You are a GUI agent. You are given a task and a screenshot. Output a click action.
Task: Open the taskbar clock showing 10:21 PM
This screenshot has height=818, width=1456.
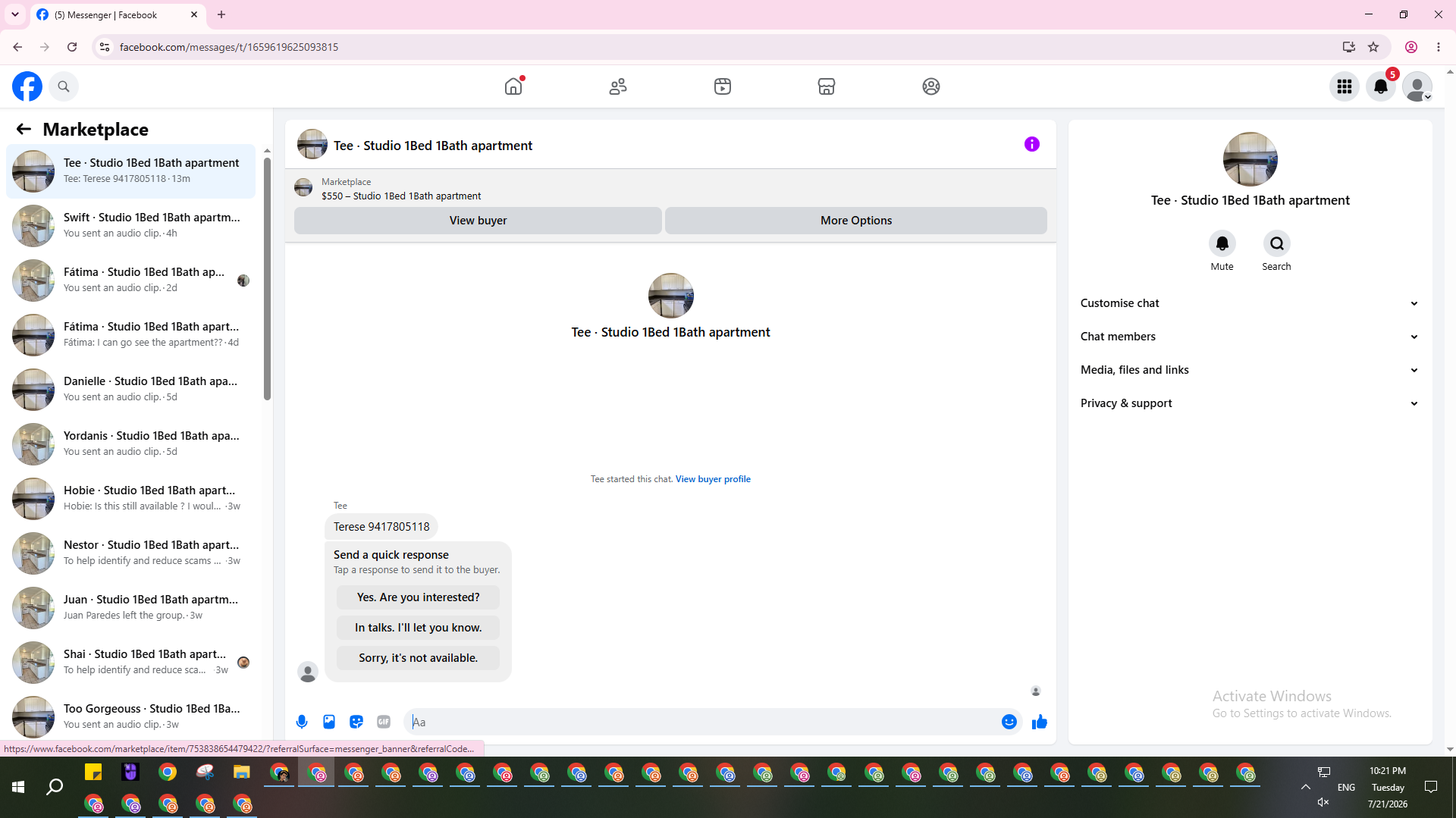click(1388, 788)
